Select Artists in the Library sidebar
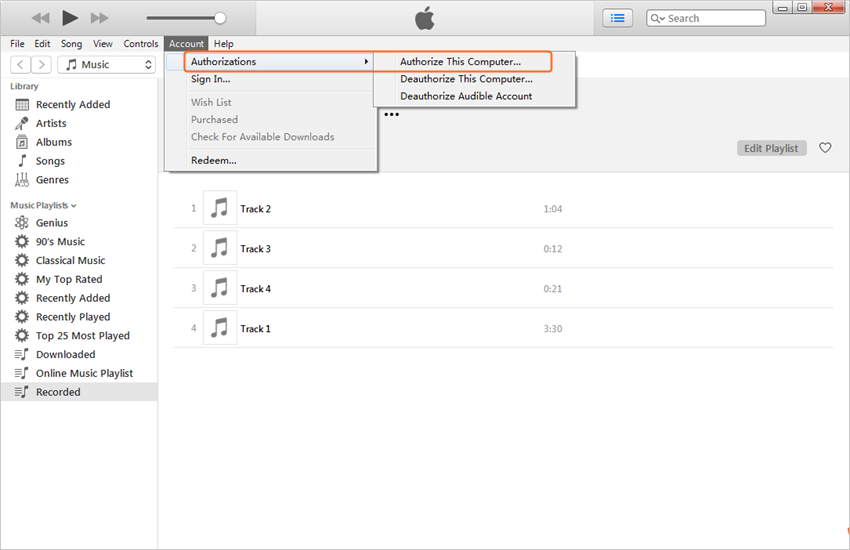Viewport: 850px width, 550px height. (x=51, y=123)
